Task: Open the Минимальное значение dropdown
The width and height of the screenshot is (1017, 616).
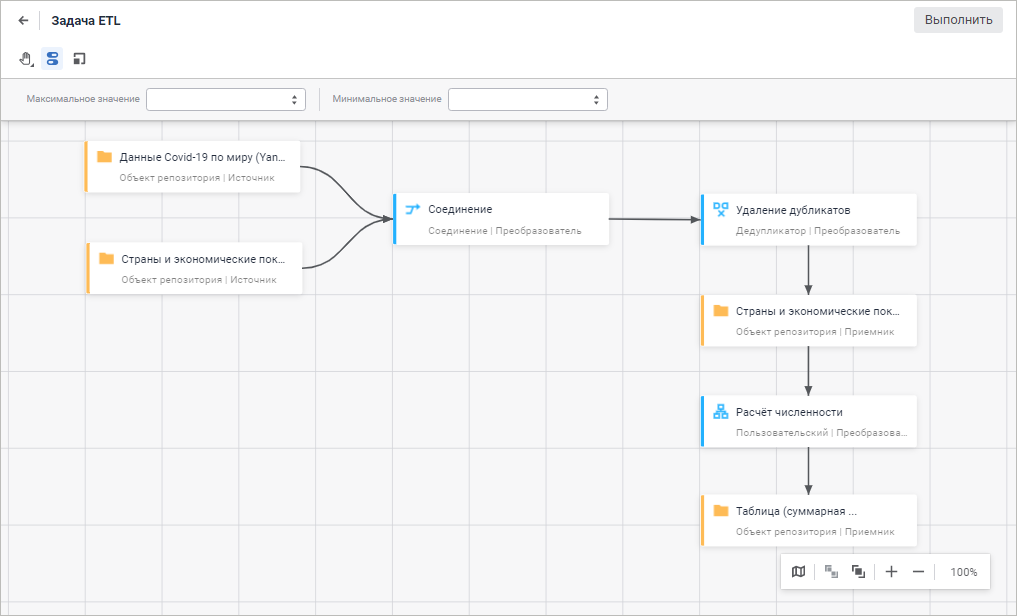Action: pyautogui.click(x=528, y=99)
